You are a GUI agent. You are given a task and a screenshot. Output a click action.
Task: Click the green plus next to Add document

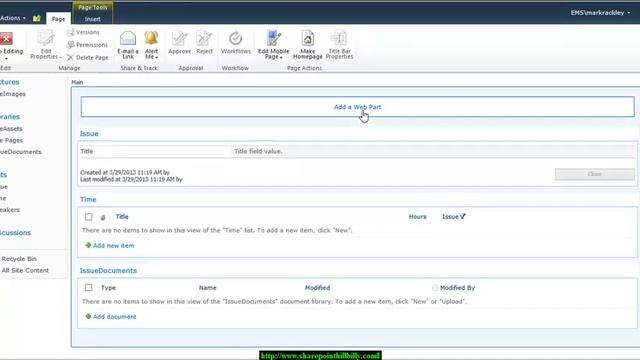tap(88, 316)
